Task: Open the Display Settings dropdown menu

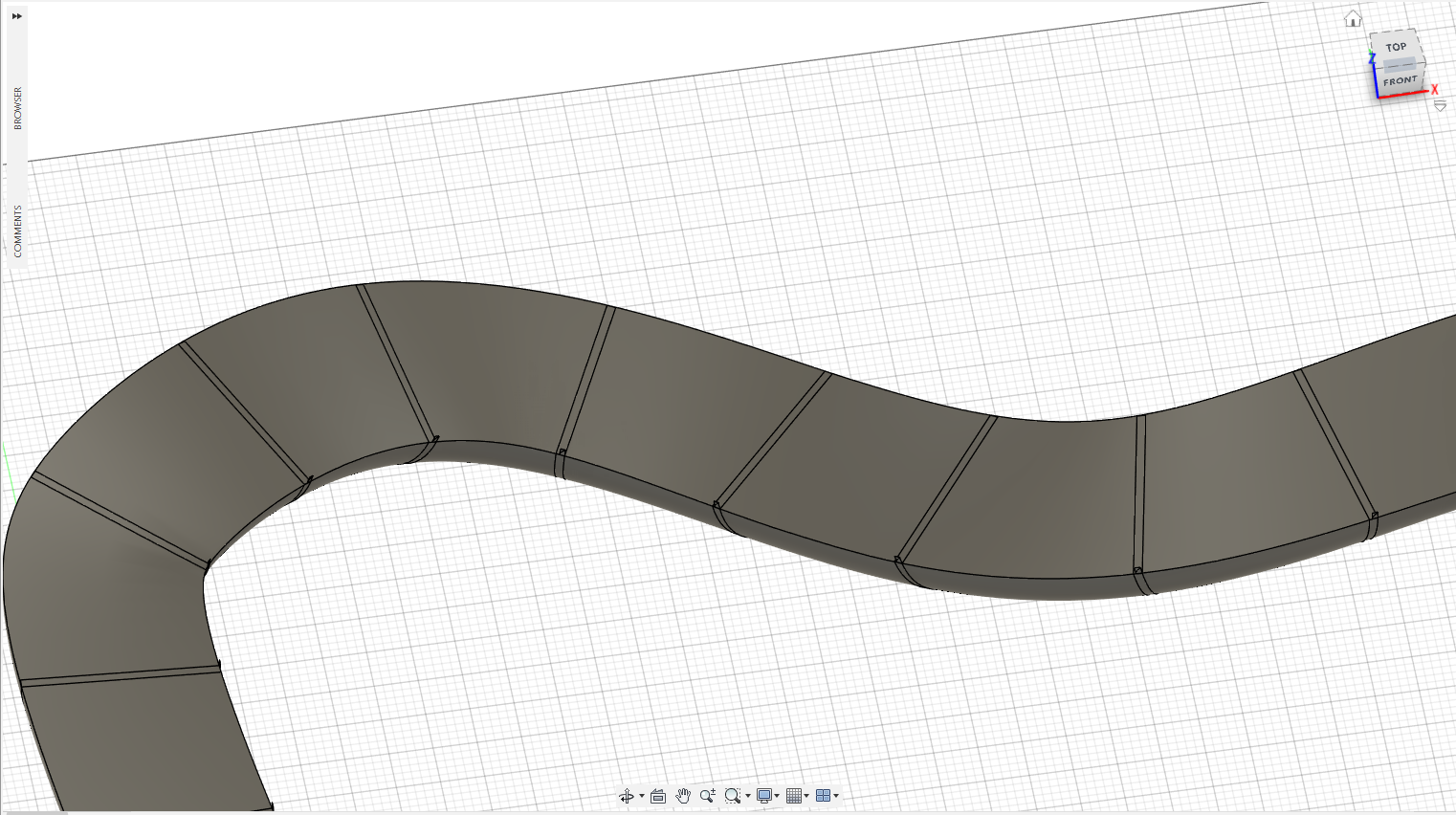Action: (x=776, y=795)
